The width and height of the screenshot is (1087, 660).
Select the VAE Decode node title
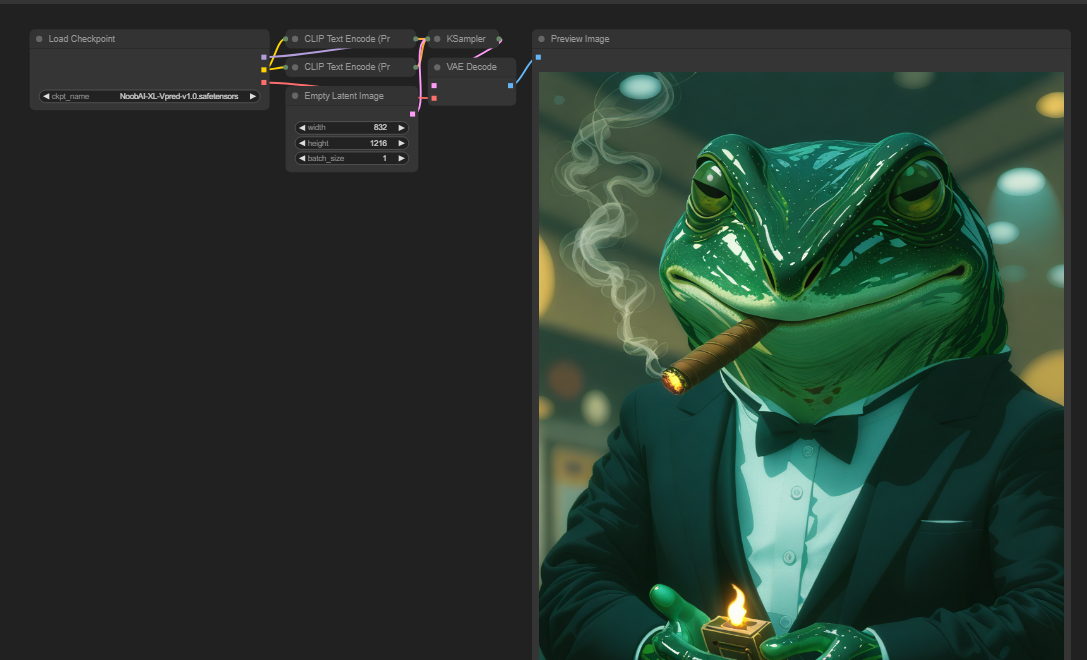tap(471, 67)
